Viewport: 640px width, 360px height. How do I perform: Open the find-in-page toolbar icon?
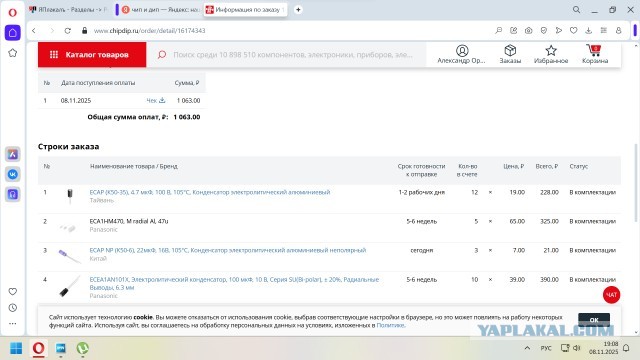[x=498, y=31]
